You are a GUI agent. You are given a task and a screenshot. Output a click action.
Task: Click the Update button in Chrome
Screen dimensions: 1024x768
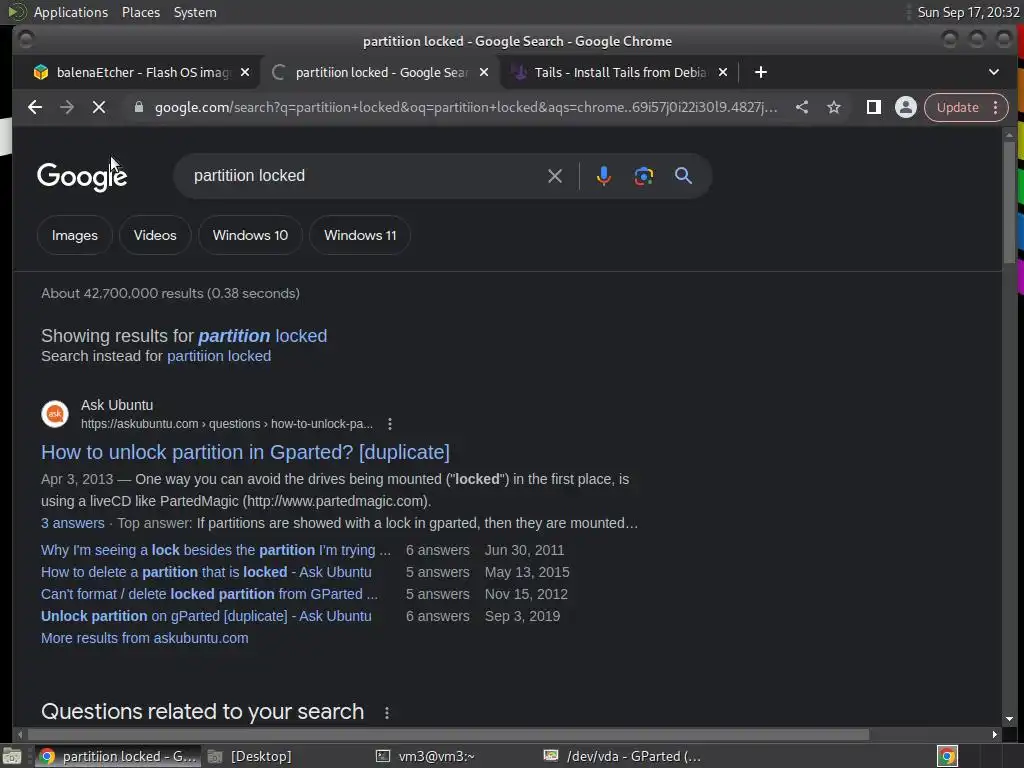coord(957,107)
